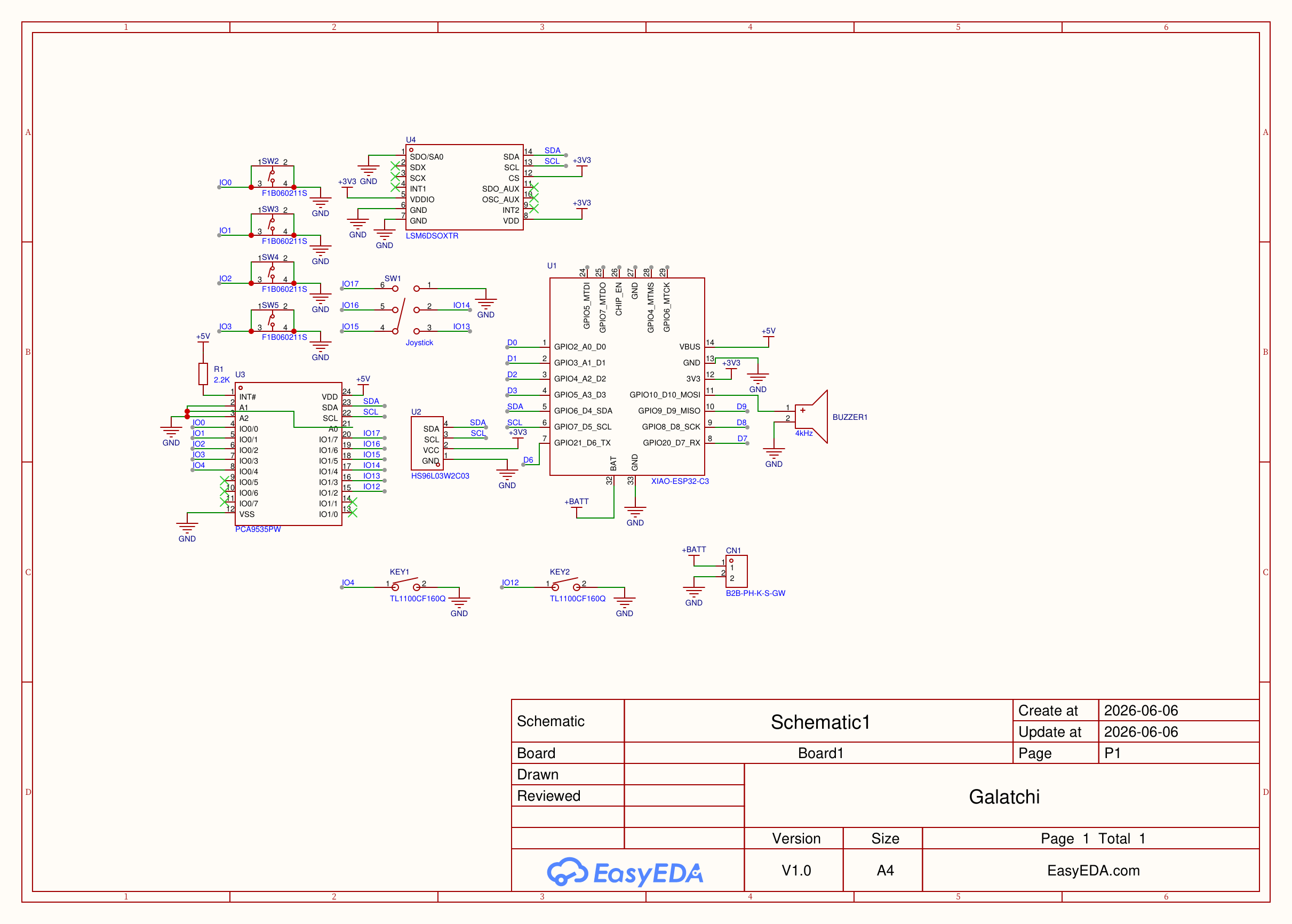The image size is (1292, 924).
Task: Select the SW3 push button symbol
Action: tap(273, 224)
